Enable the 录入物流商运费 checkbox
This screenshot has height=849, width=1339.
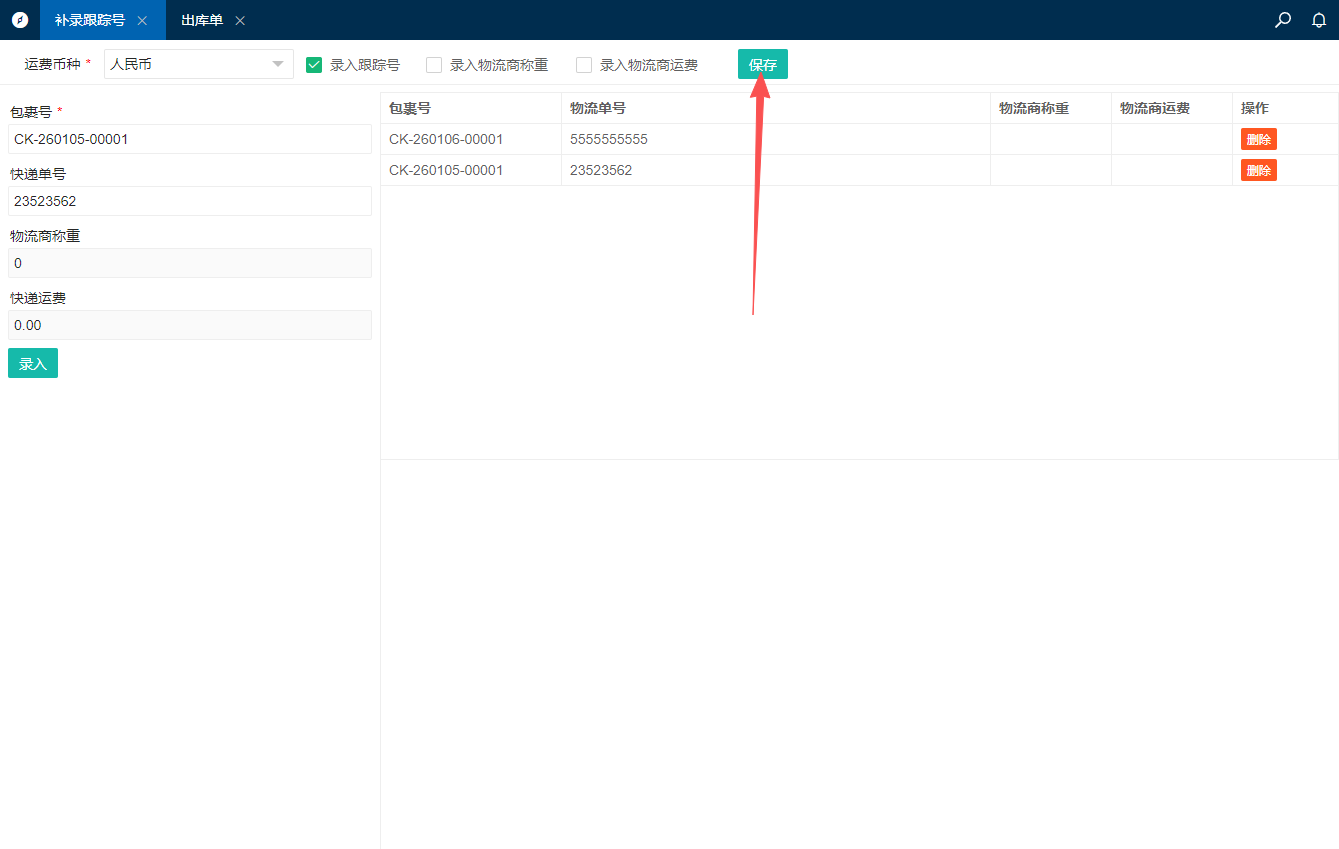tap(584, 65)
